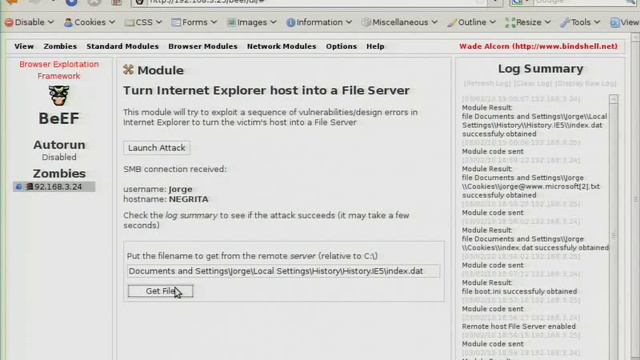This screenshot has width=640, height=360.
Task: Click the Module heading wrench icon
Action: [x=128, y=70]
